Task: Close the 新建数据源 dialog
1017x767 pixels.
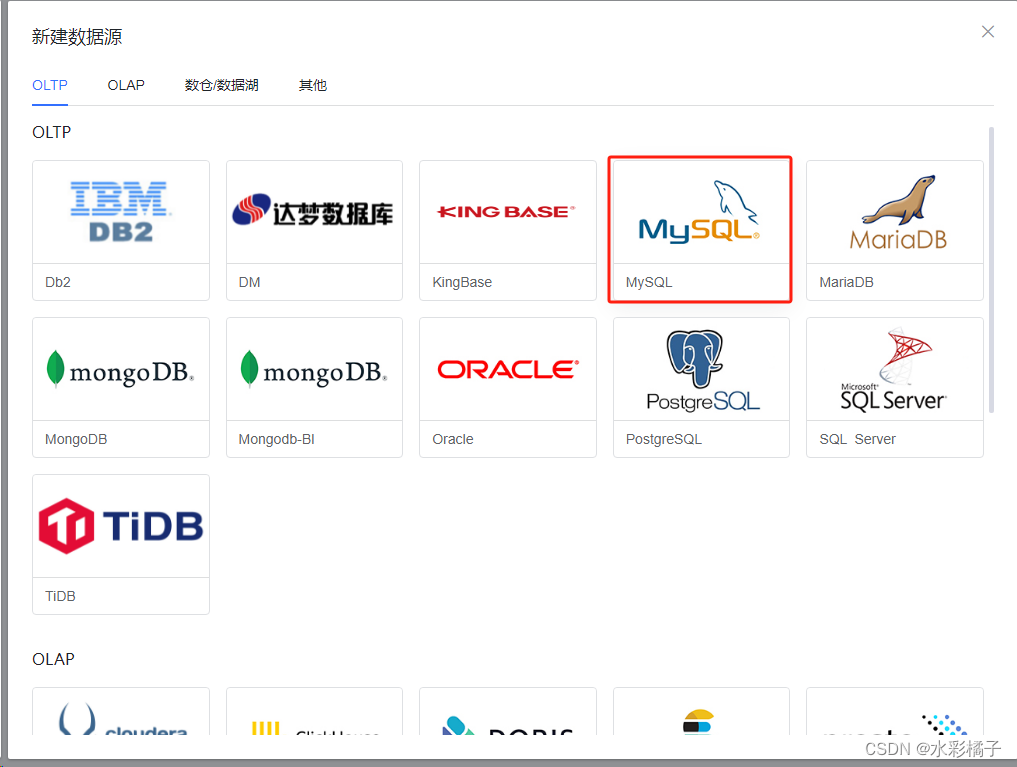Action: click(988, 32)
